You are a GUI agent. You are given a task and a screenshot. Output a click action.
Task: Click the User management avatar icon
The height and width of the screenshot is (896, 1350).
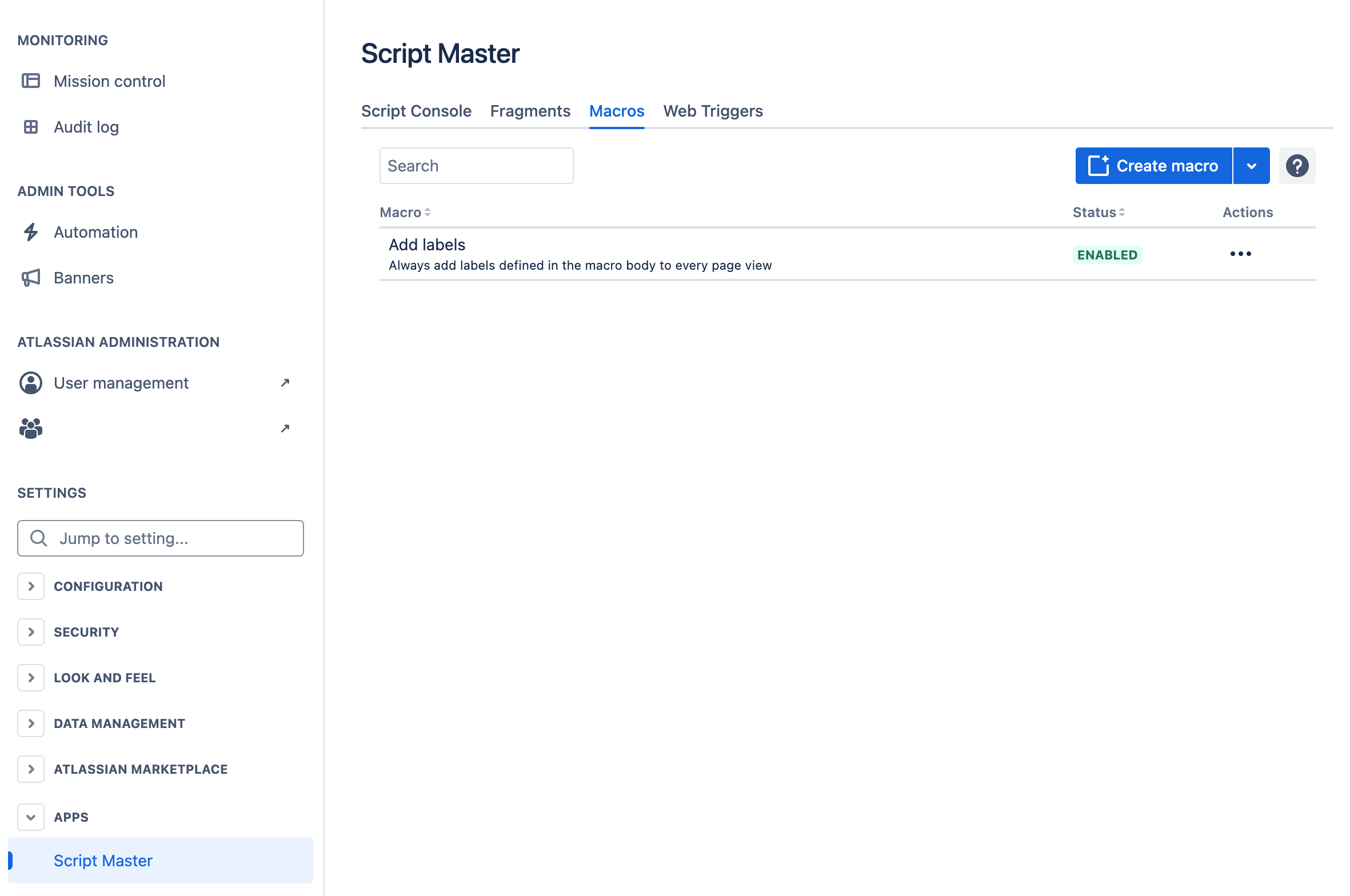pyautogui.click(x=31, y=383)
